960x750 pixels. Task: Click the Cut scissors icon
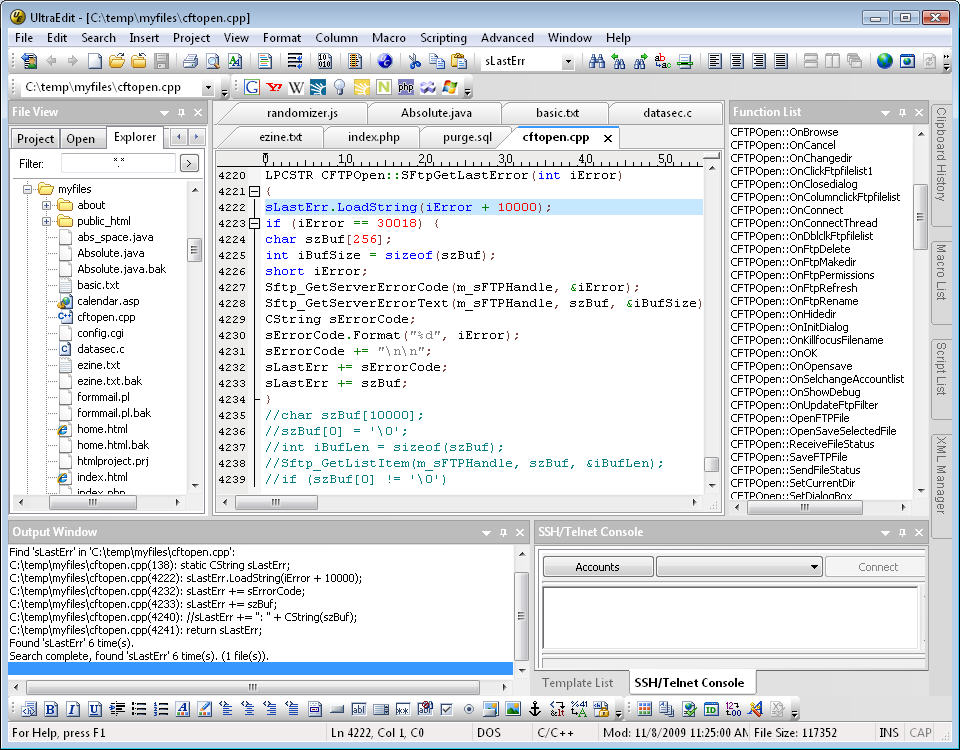[414, 61]
